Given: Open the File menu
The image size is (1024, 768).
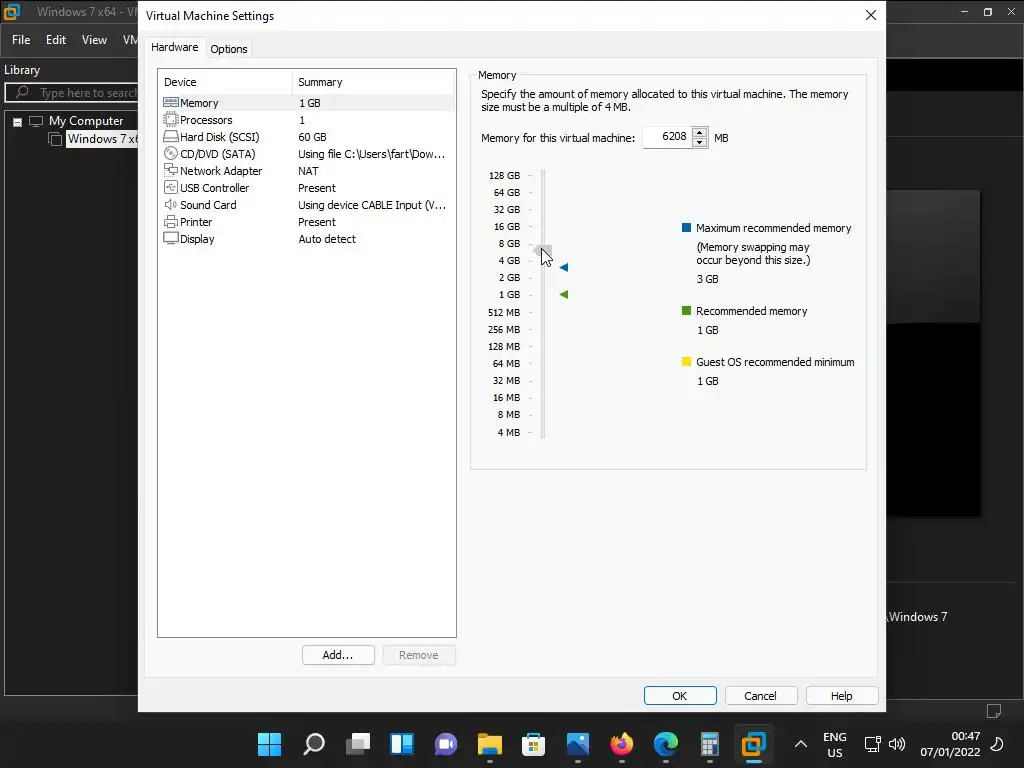Looking at the screenshot, I should coord(21,40).
